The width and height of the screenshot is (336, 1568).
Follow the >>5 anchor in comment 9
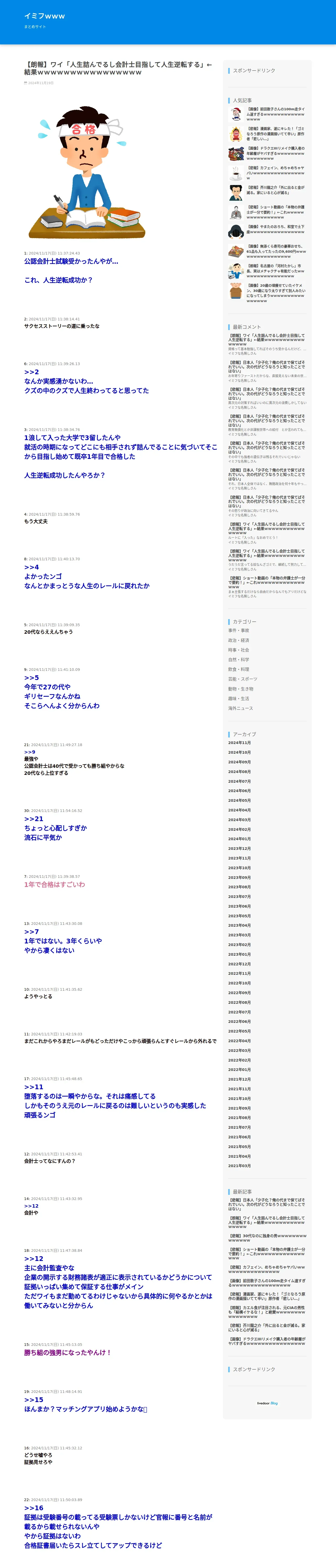(31, 677)
